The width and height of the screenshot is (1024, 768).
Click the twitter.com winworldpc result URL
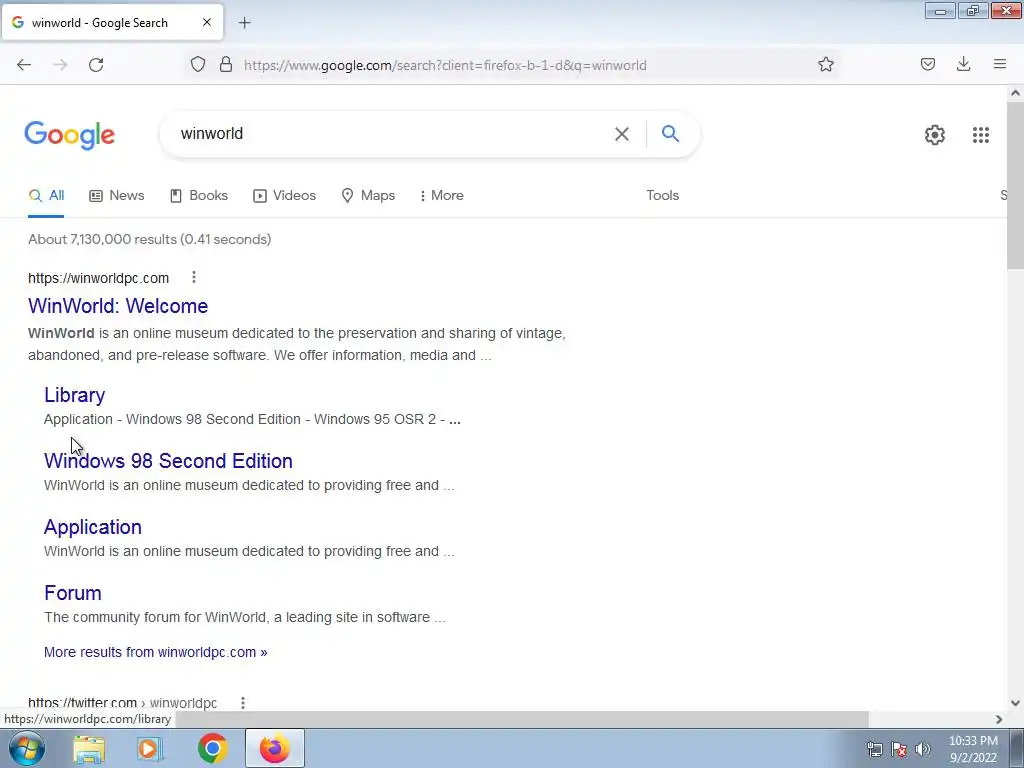point(123,703)
